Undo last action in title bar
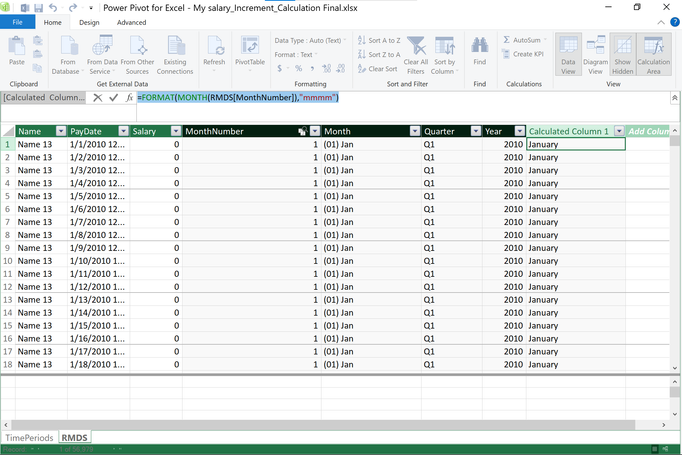 point(53,8)
